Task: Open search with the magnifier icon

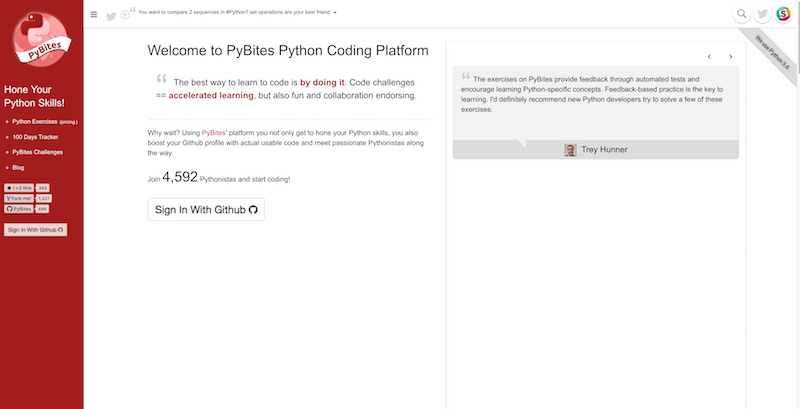Action: tap(742, 14)
